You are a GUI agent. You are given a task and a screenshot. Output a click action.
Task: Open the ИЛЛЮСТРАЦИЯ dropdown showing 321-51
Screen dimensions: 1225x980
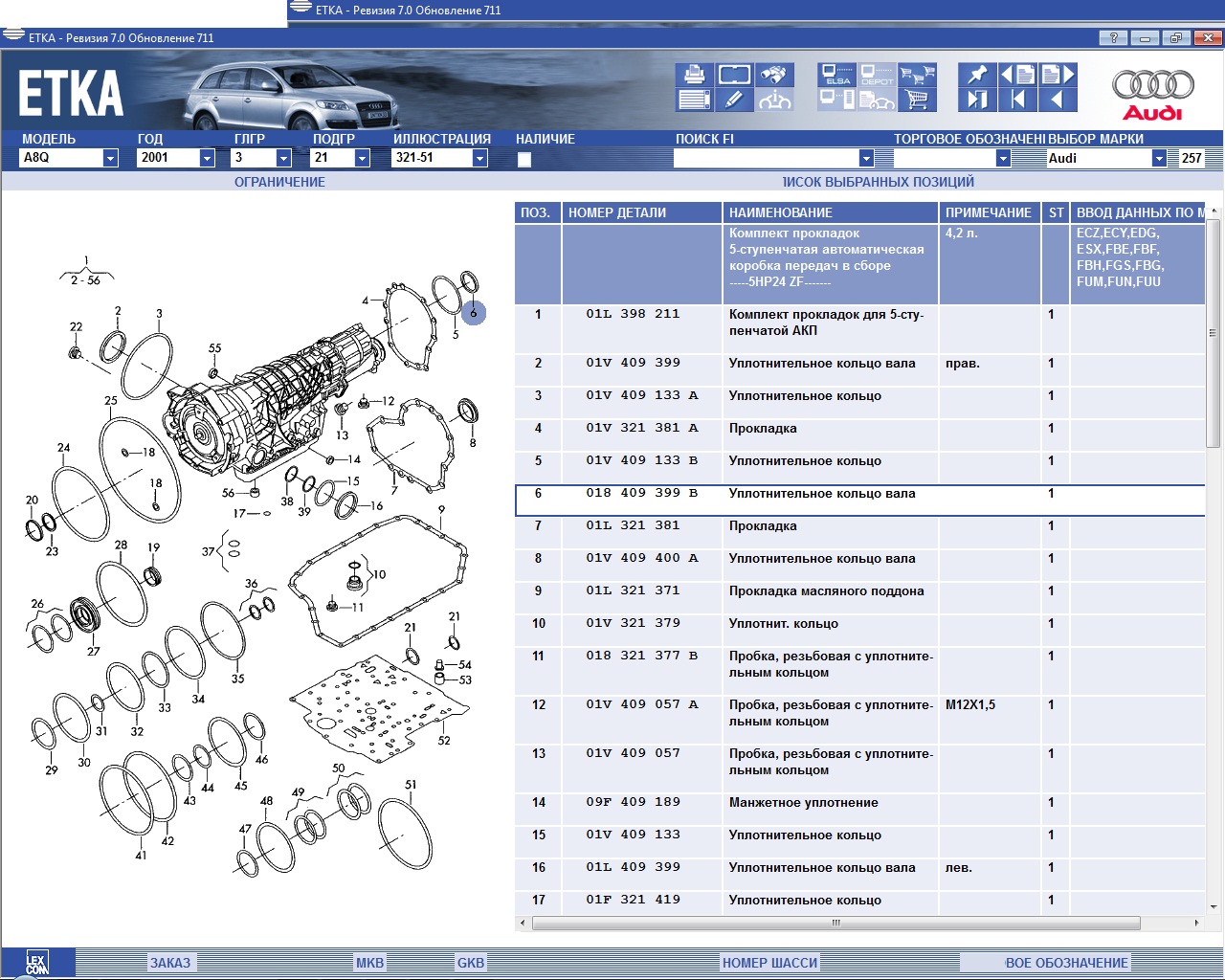pyautogui.click(x=479, y=158)
